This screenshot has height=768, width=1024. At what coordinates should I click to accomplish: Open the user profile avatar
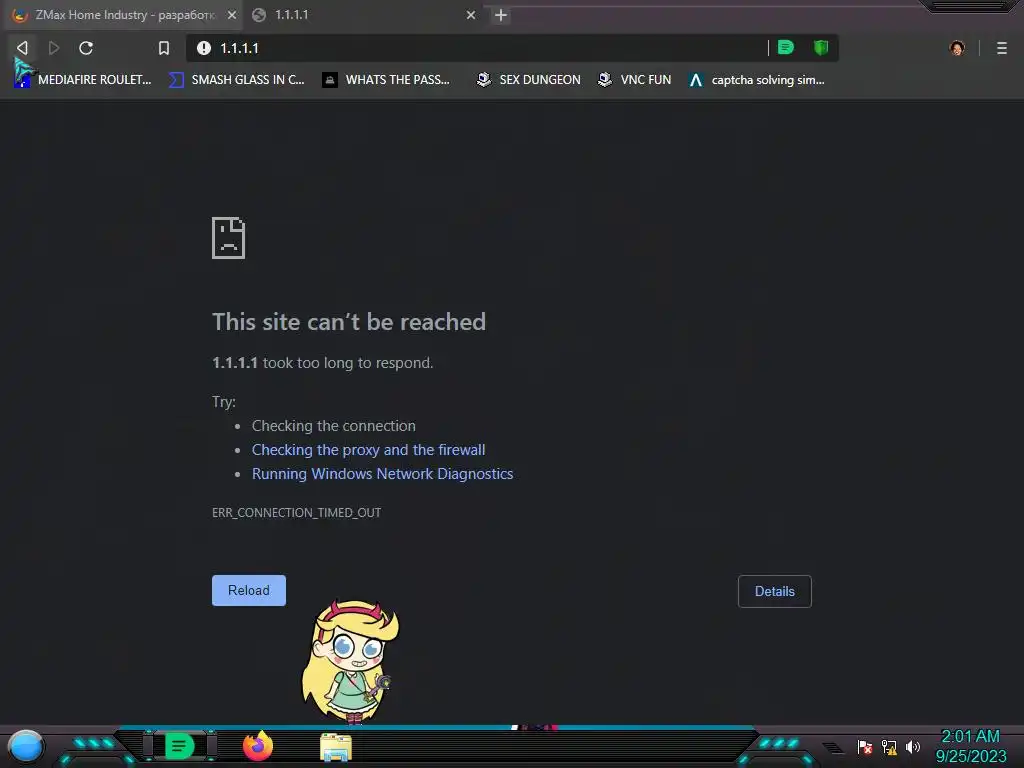click(957, 48)
